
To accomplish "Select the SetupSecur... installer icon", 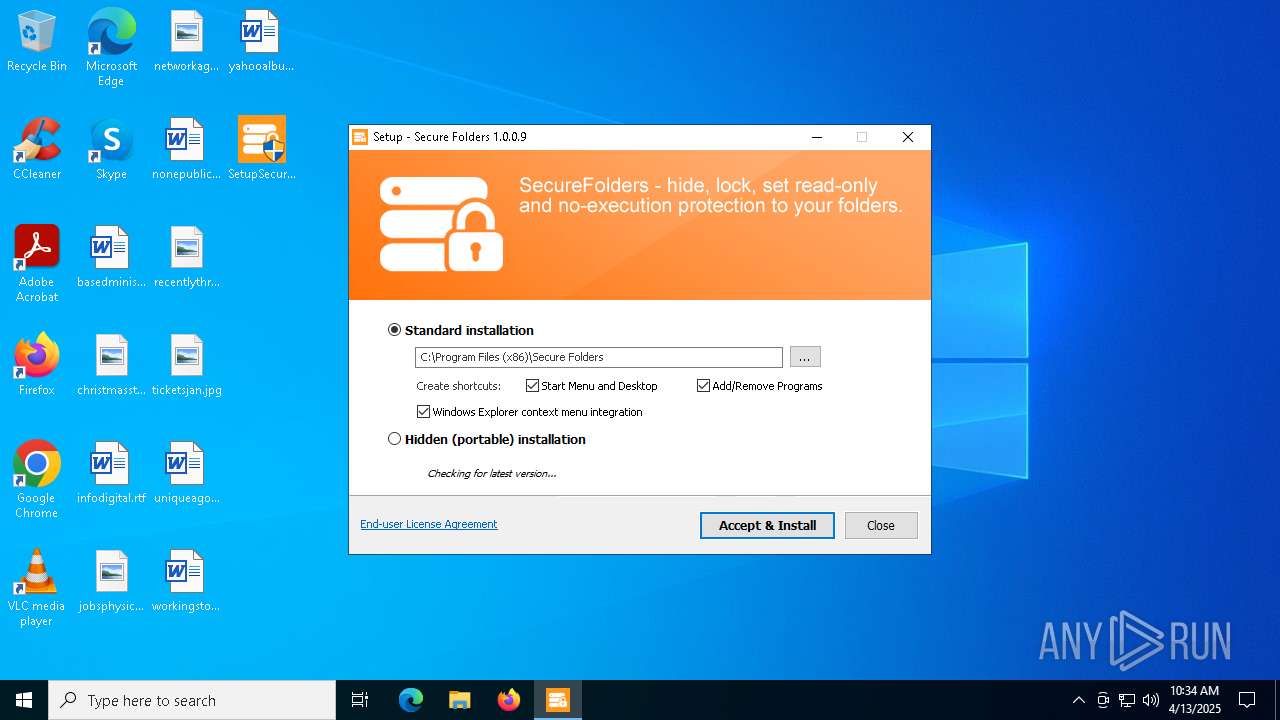I will [261, 150].
